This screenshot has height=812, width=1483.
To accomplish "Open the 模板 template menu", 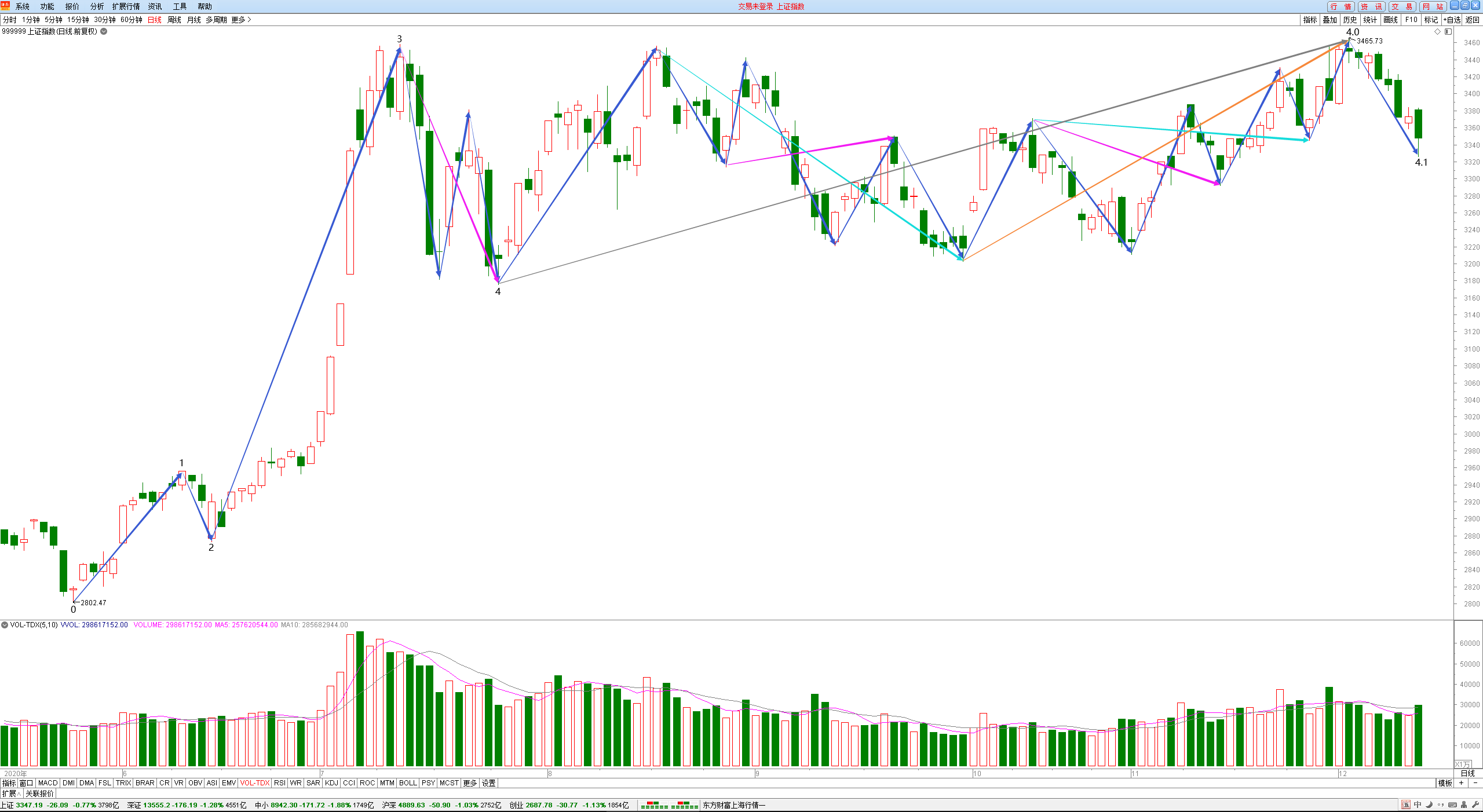I will 1445,783.
